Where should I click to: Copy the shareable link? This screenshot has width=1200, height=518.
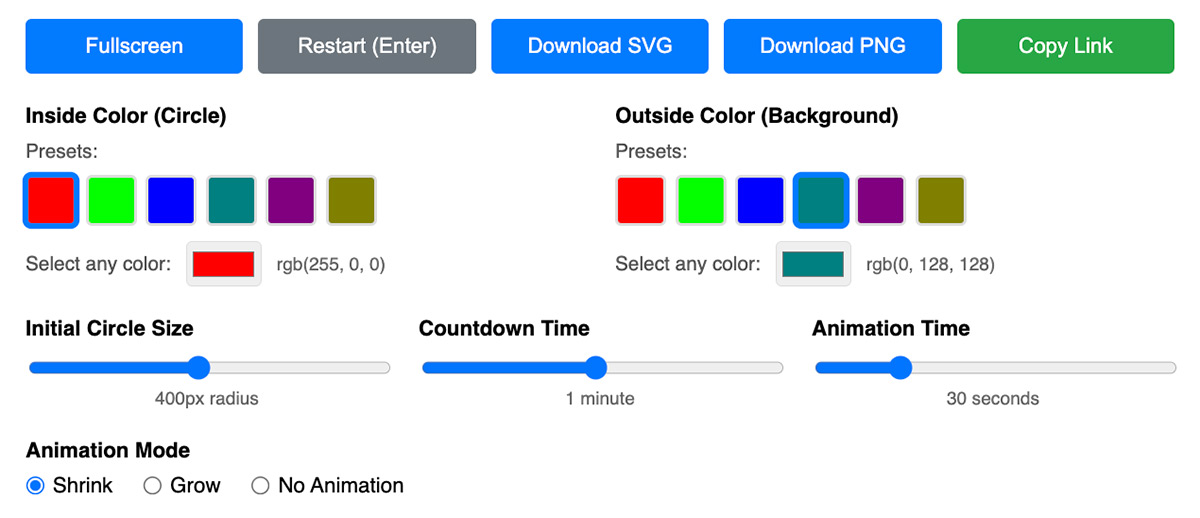[1065, 46]
